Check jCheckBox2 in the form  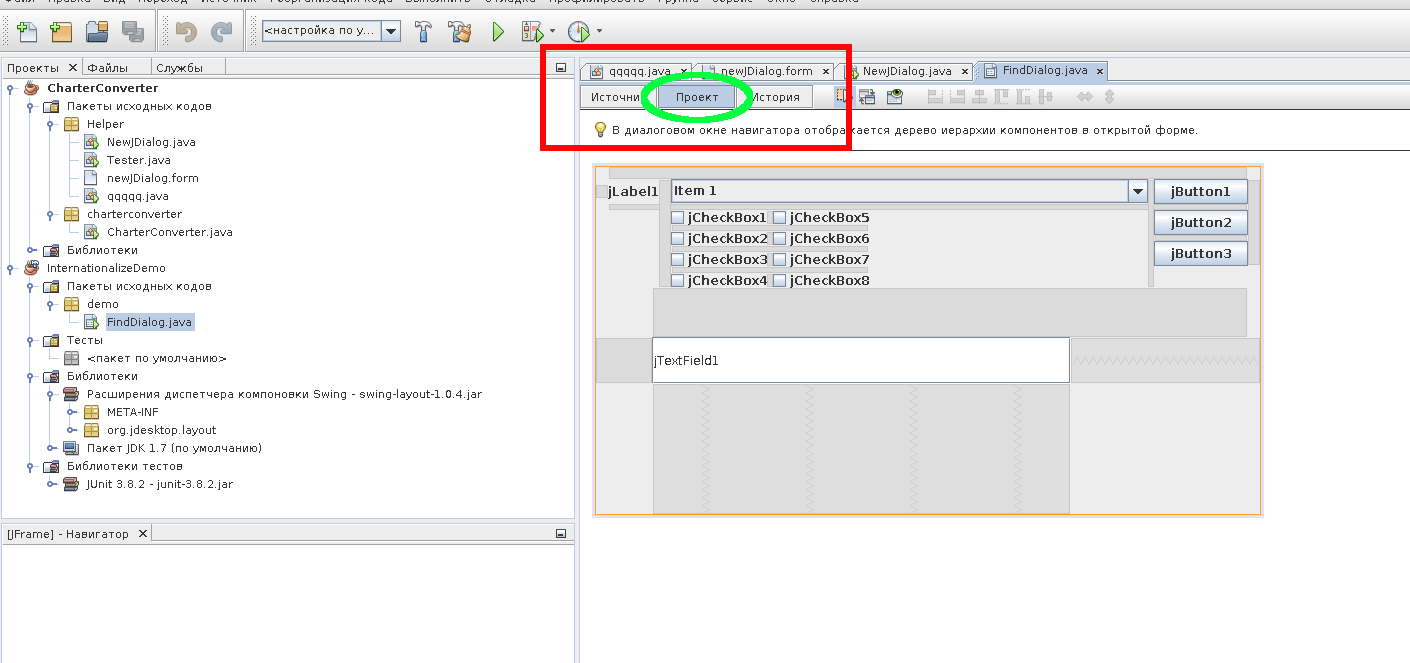coord(677,239)
